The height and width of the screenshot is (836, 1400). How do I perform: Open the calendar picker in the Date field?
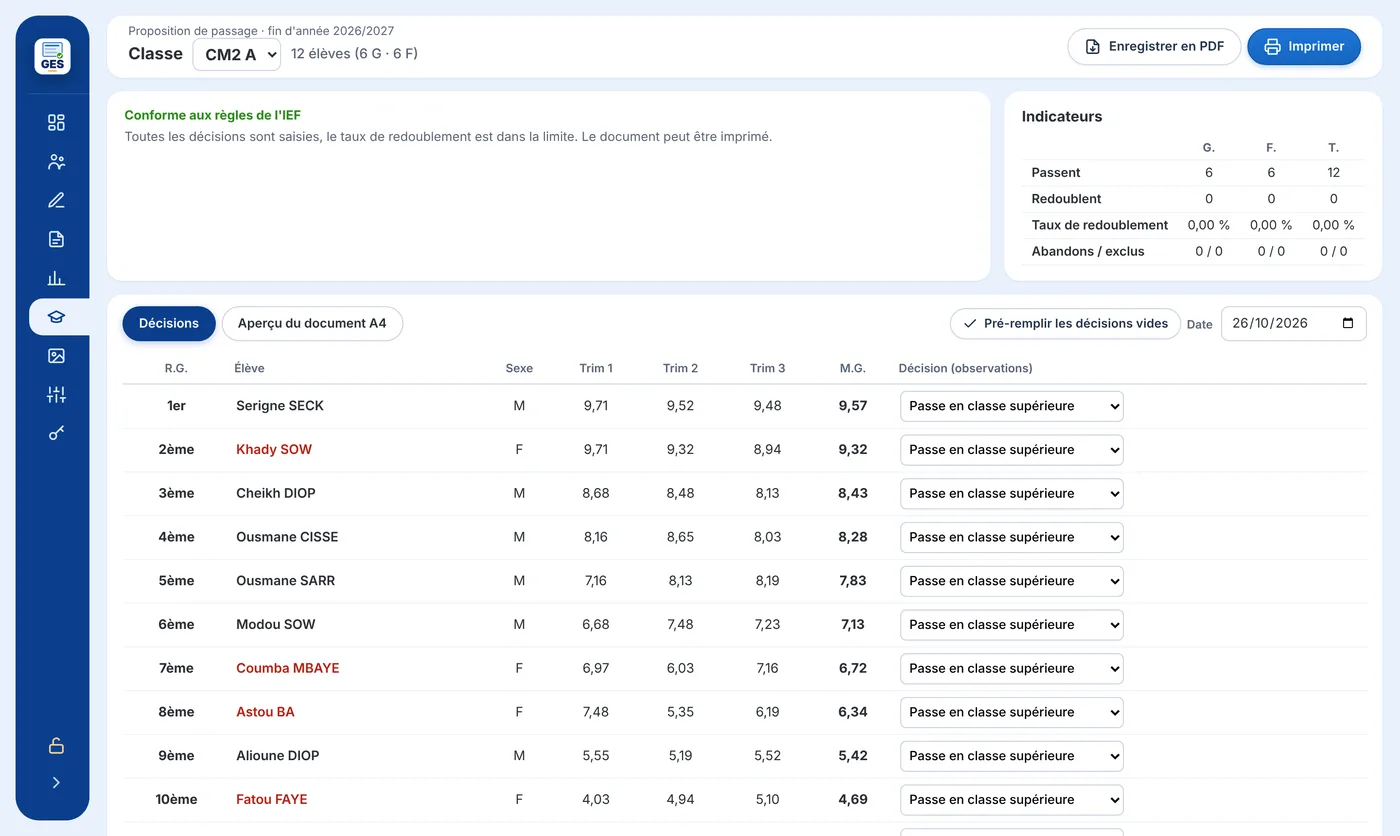coord(1348,324)
